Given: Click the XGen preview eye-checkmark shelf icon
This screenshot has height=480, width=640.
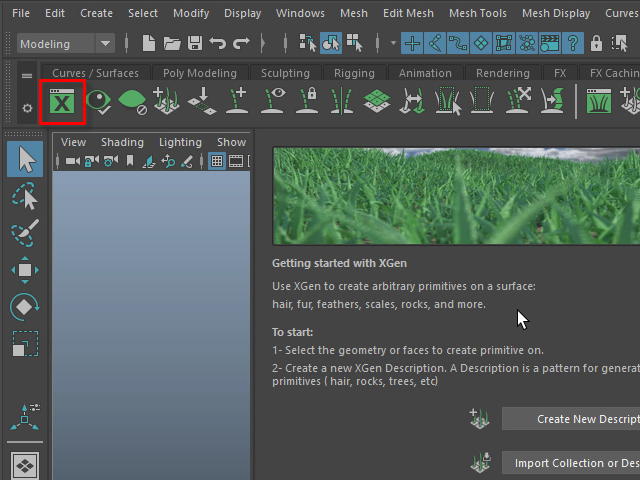Looking at the screenshot, I should click(98, 102).
